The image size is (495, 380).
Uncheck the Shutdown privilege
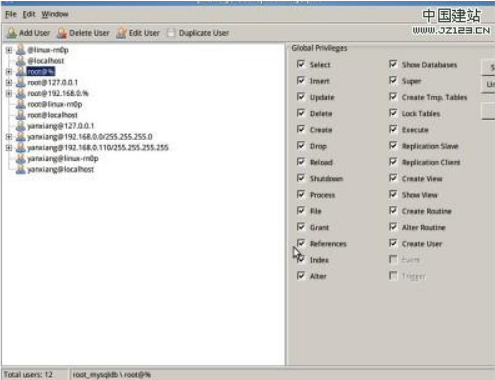click(x=301, y=178)
